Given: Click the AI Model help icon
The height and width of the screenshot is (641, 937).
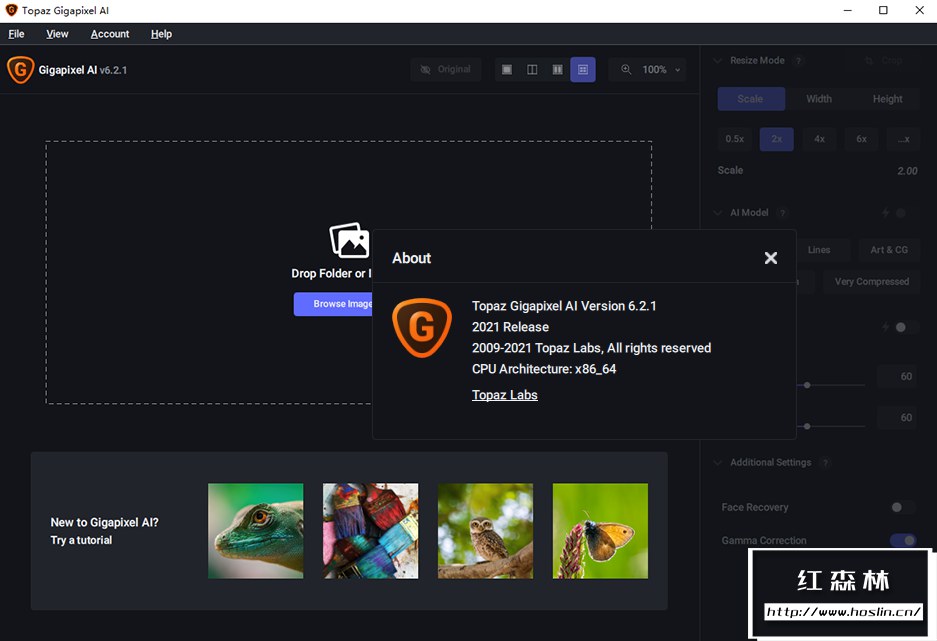Looking at the screenshot, I should (x=782, y=213).
